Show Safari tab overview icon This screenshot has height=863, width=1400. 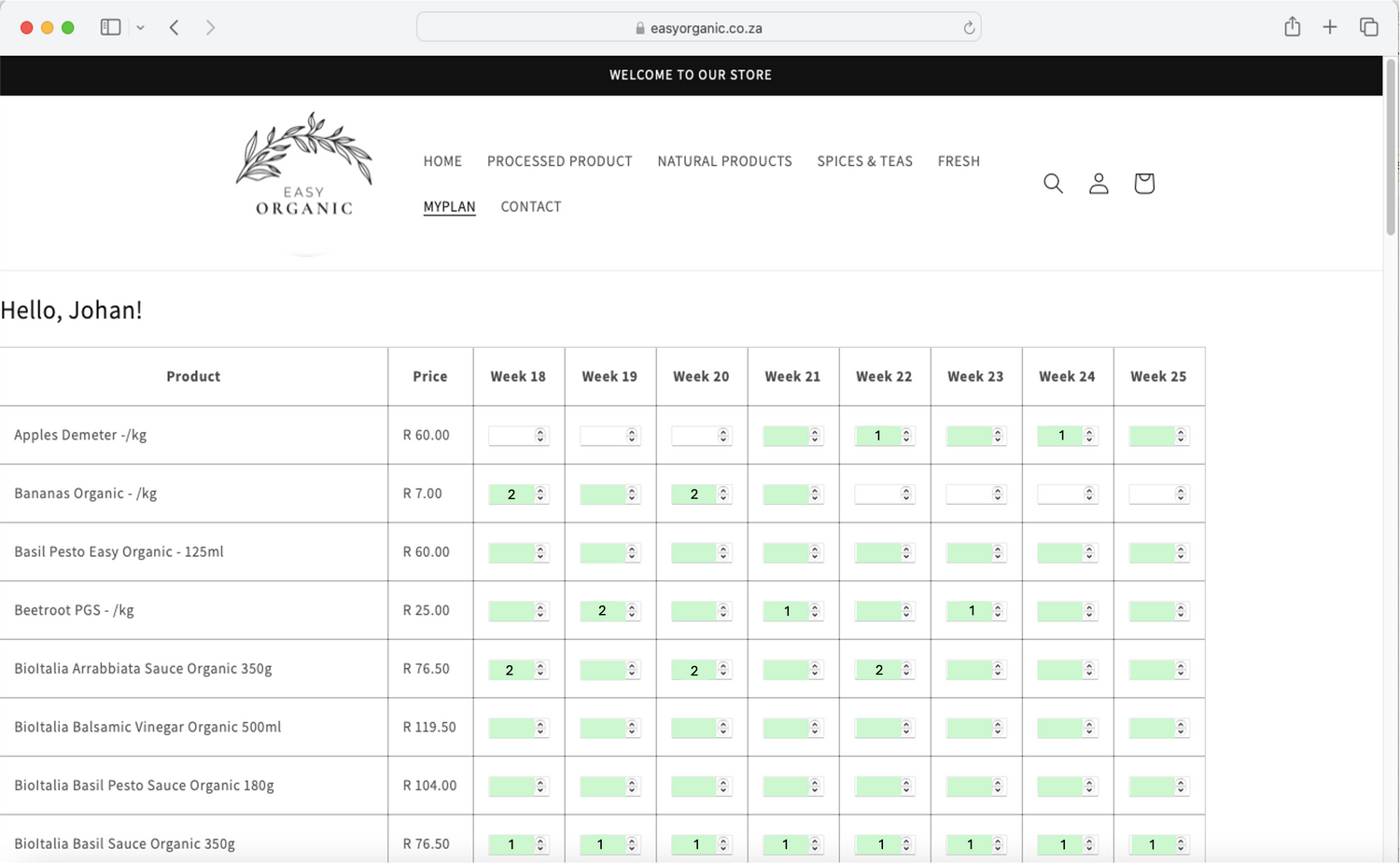(1368, 27)
